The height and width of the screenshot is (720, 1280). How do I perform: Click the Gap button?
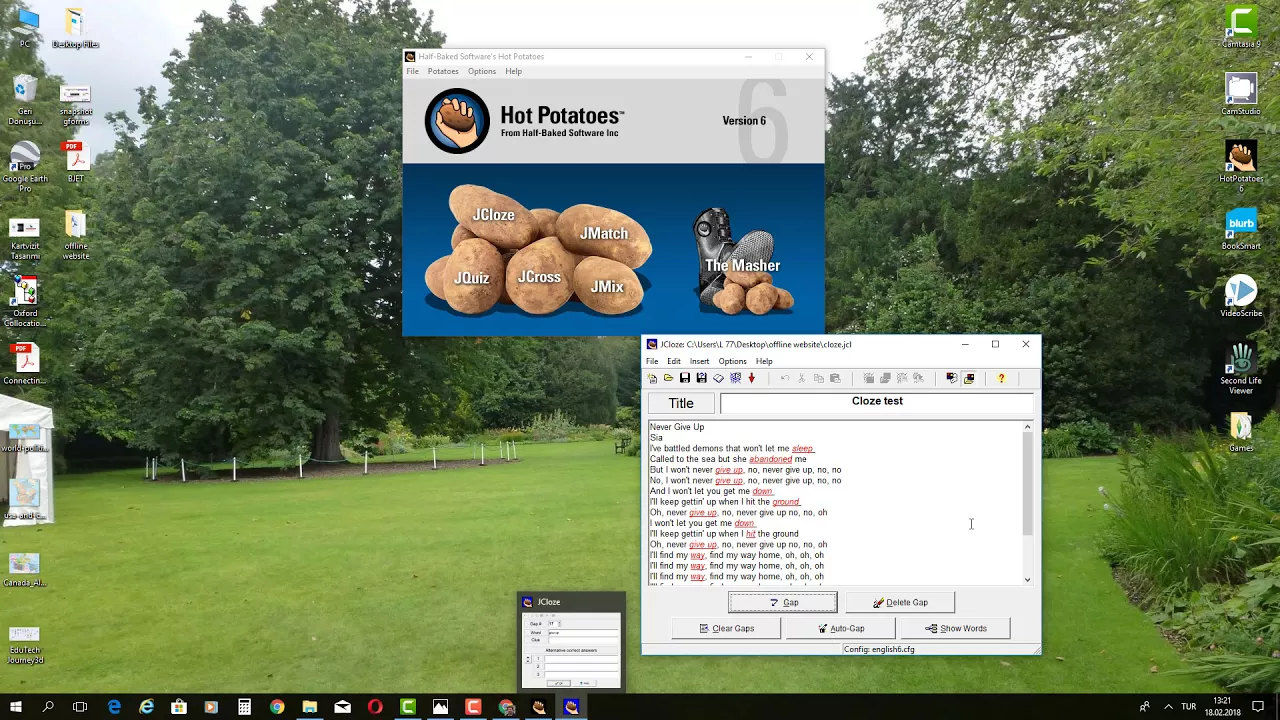click(783, 602)
